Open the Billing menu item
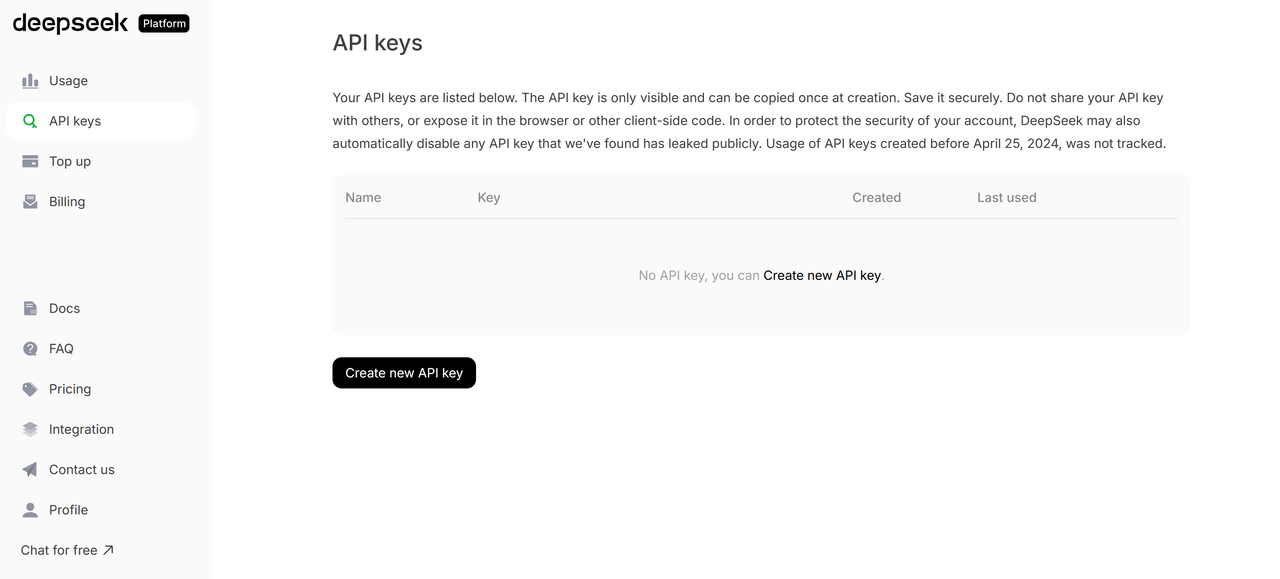The image size is (1280, 579). [x=67, y=201]
